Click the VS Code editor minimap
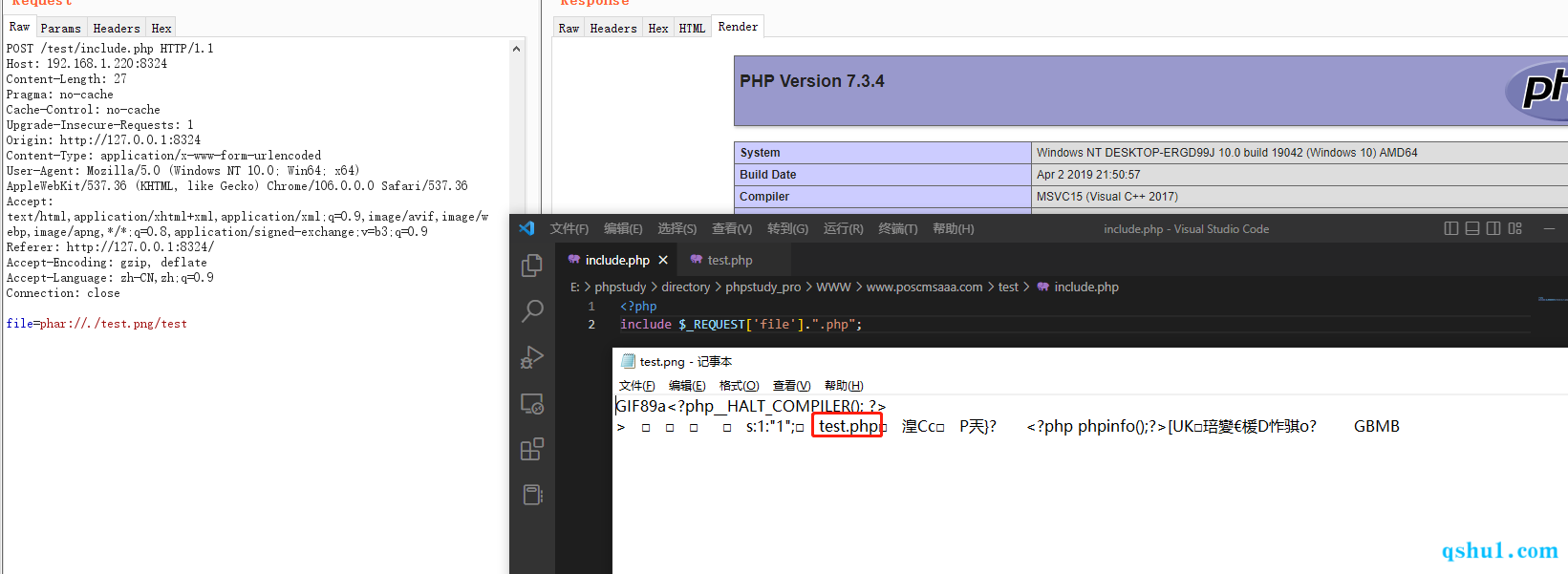Image resolution: width=1568 pixels, height=574 pixels. pyautogui.click(x=1553, y=300)
